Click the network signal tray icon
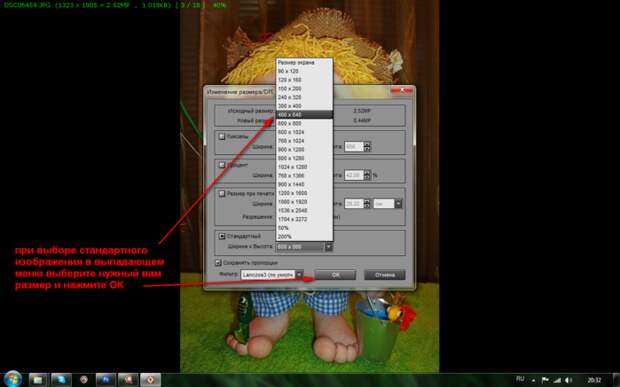Viewport: 620px width, 387px height. tap(557, 380)
